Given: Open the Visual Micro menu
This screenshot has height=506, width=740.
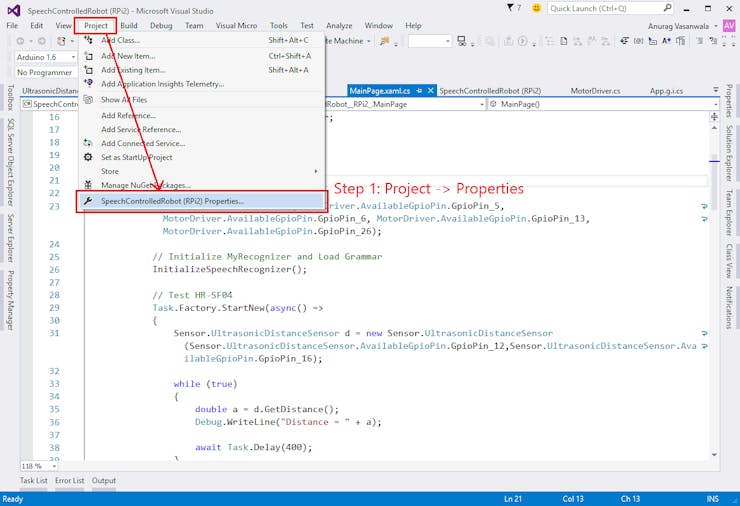Looking at the screenshot, I should [236, 25].
